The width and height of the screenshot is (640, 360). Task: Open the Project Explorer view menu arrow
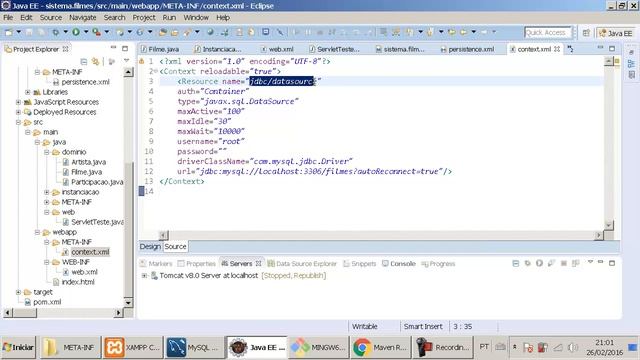tap(126, 61)
